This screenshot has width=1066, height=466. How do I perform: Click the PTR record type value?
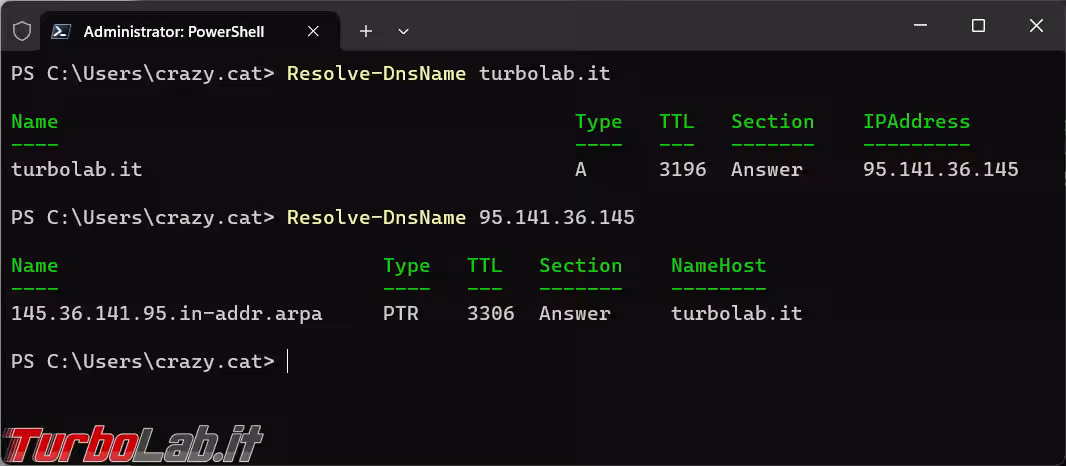401,313
